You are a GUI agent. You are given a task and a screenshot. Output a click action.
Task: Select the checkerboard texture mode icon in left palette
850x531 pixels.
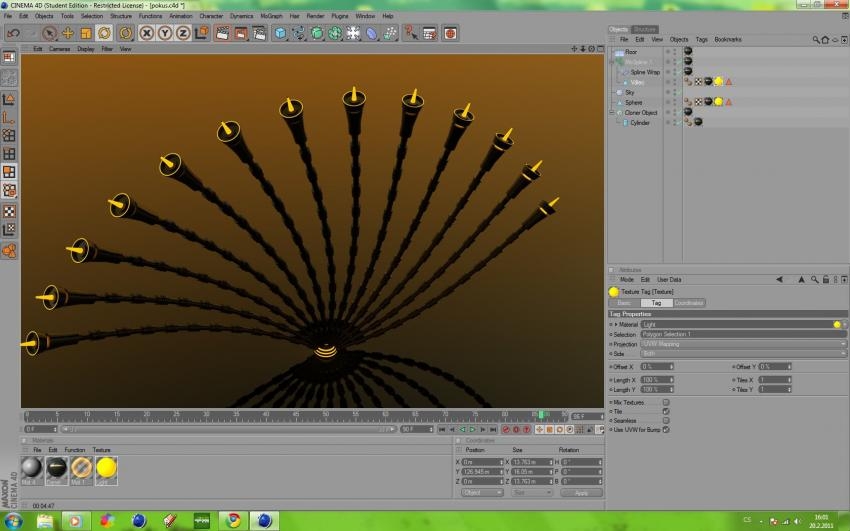9,211
